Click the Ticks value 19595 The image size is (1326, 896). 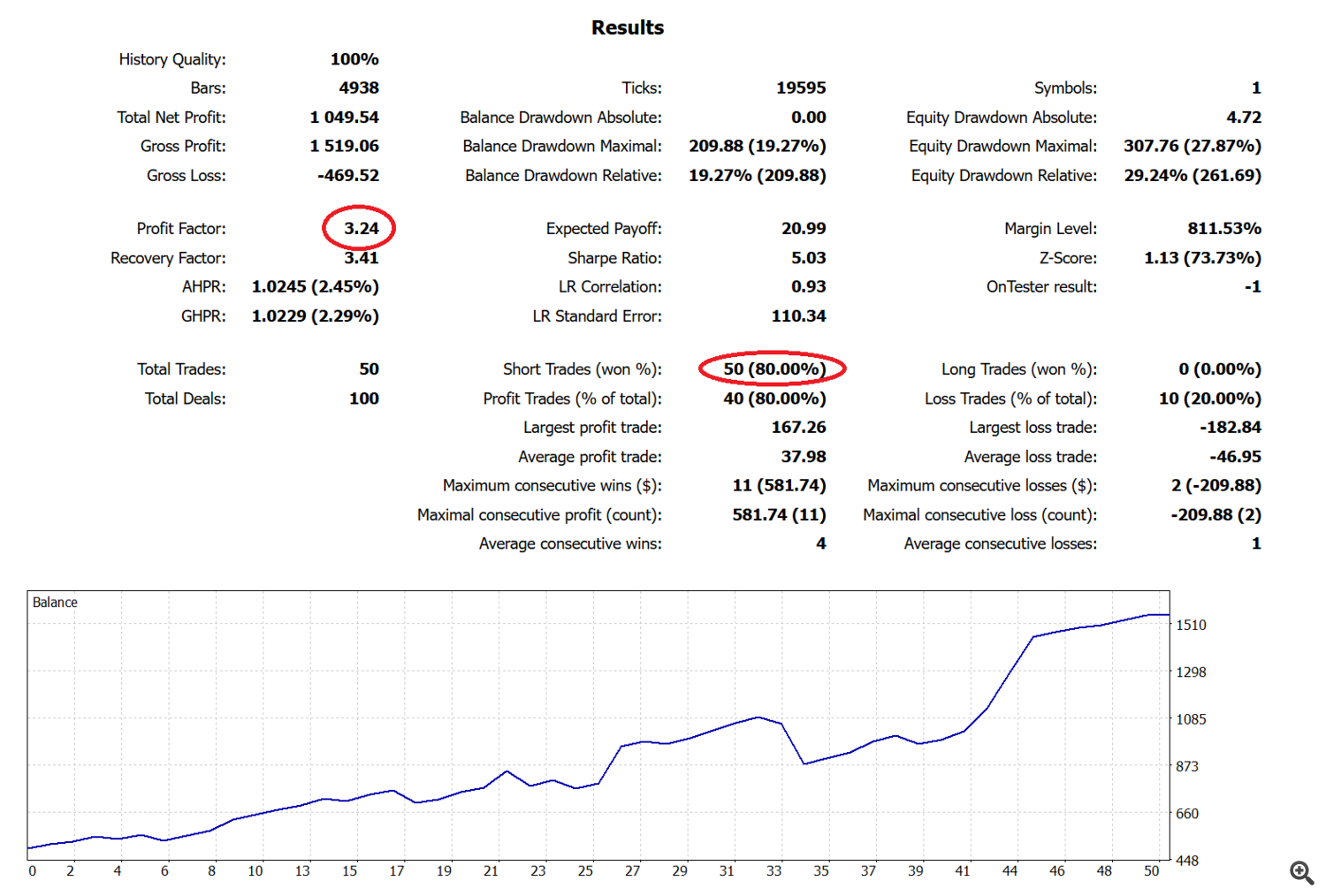[801, 88]
